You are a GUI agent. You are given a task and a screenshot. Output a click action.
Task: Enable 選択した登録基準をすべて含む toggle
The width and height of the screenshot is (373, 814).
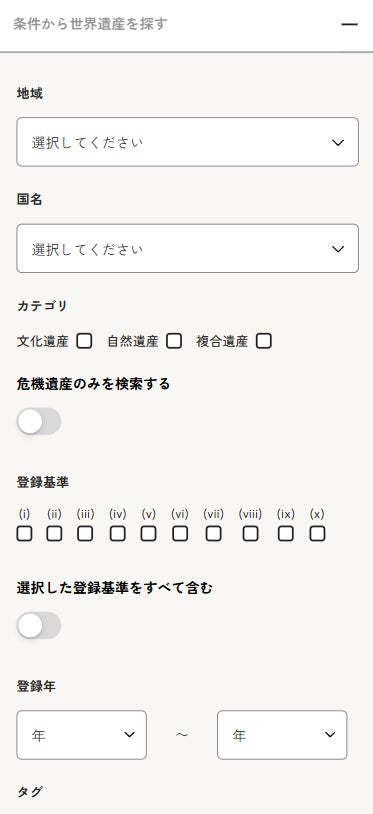(x=39, y=626)
